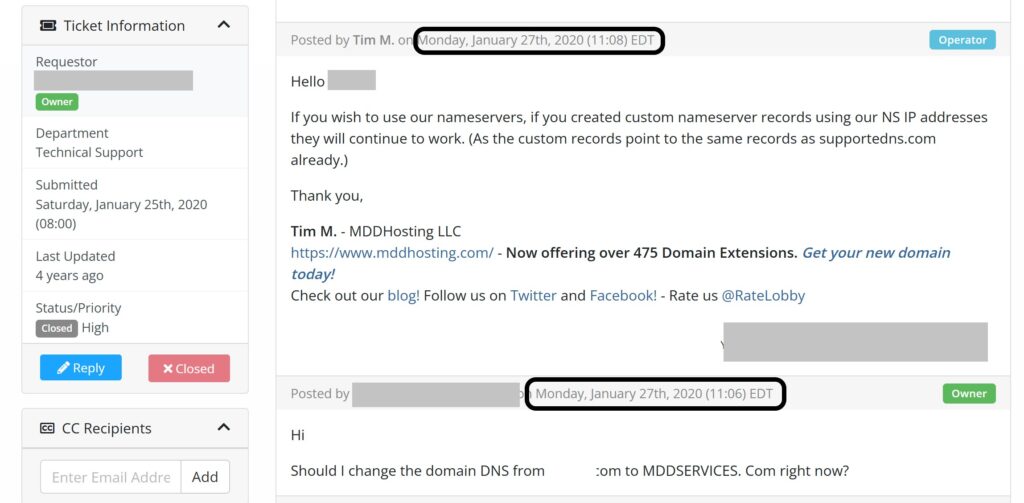This screenshot has height=503, width=1024.
Task: Click the blue Operator badge
Action: pos(962,40)
